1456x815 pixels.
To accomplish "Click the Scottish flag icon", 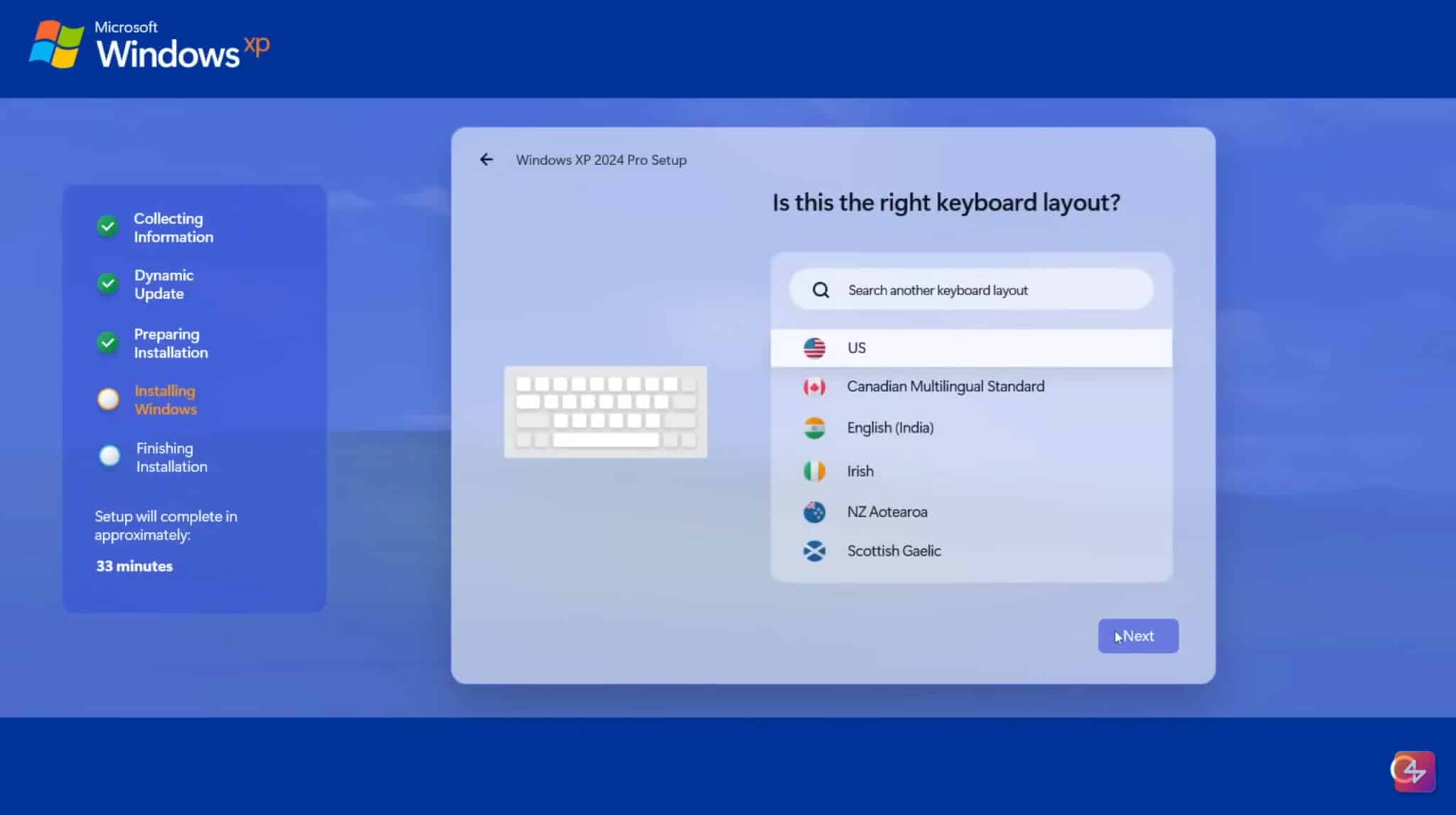I will pos(814,551).
